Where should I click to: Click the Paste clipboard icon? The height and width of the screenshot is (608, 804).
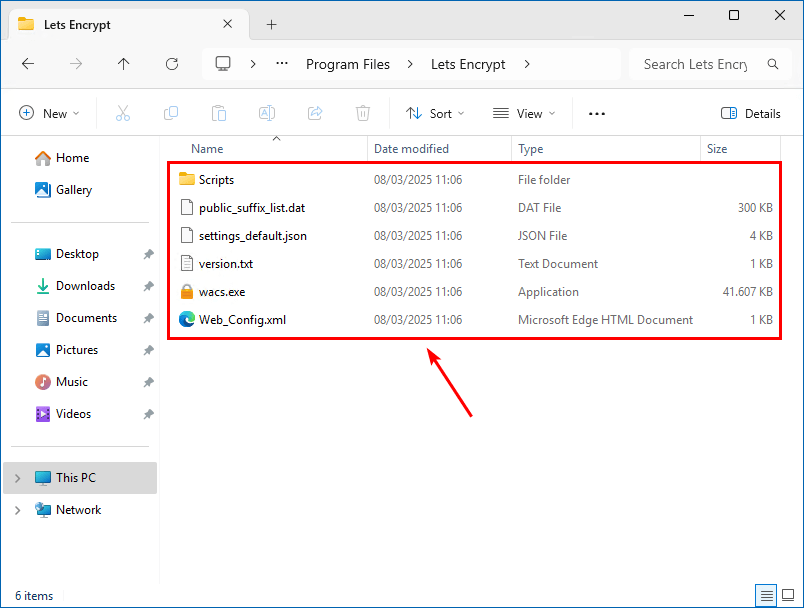coord(219,113)
